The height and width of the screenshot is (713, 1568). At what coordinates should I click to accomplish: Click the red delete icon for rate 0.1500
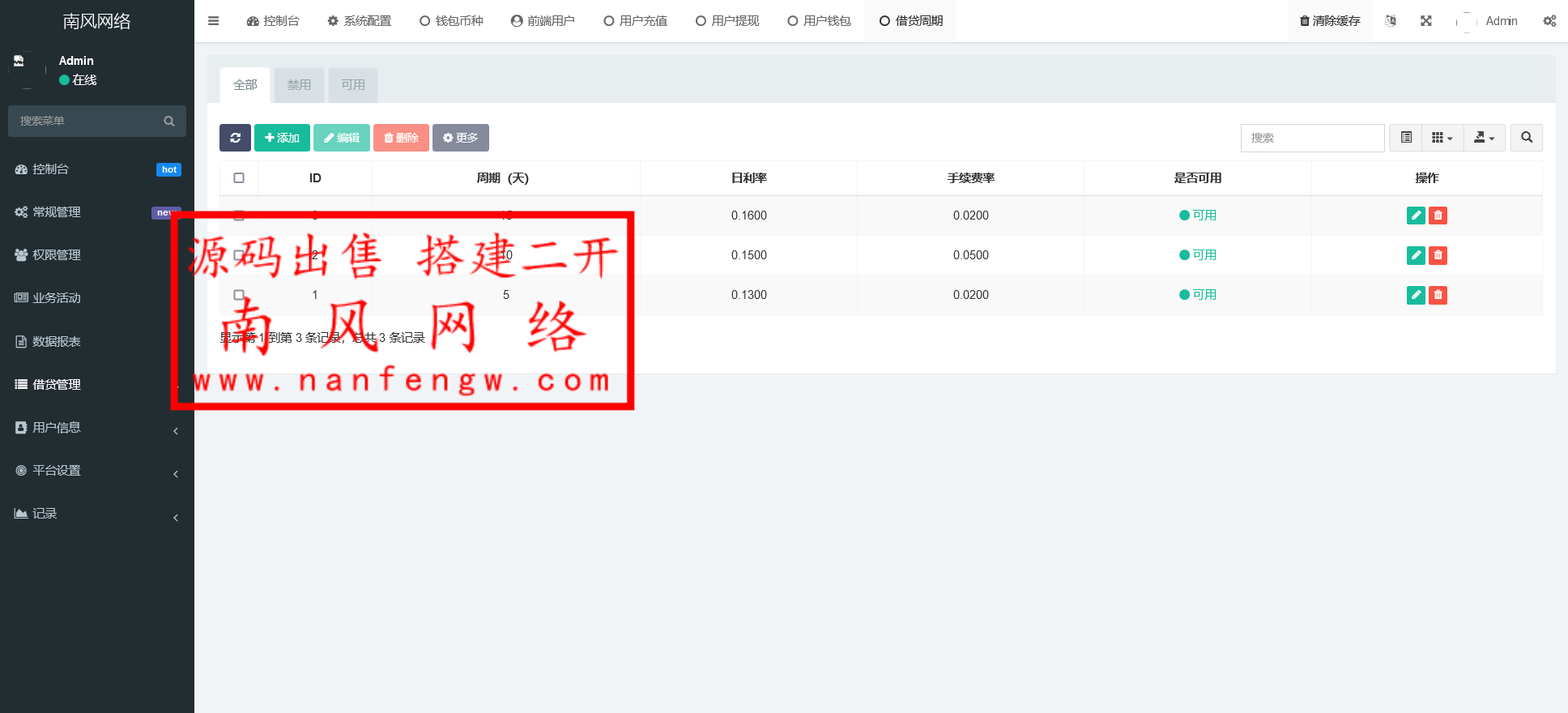[1438, 255]
